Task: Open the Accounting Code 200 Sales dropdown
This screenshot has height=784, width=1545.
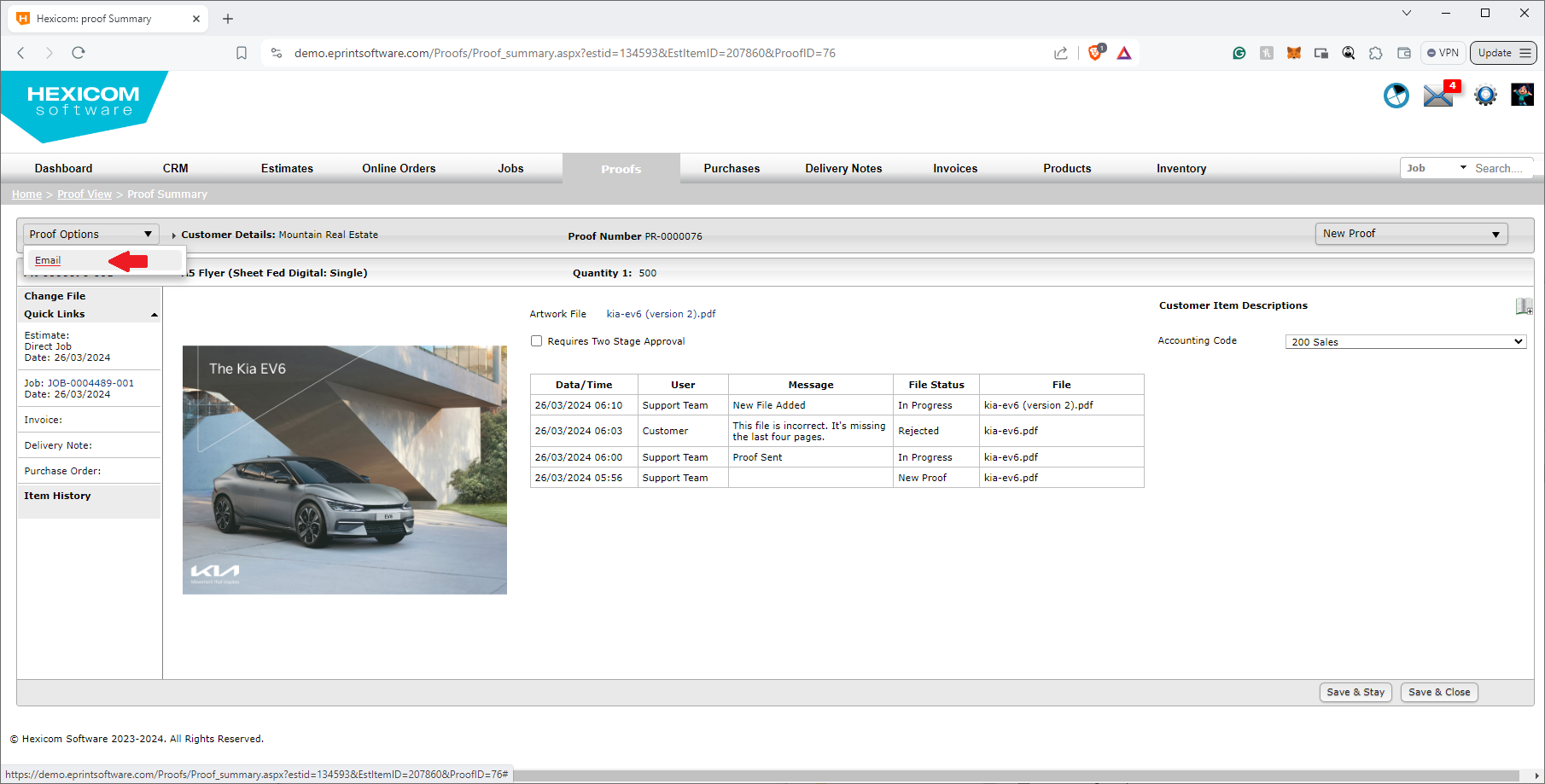Action: point(1406,342)
